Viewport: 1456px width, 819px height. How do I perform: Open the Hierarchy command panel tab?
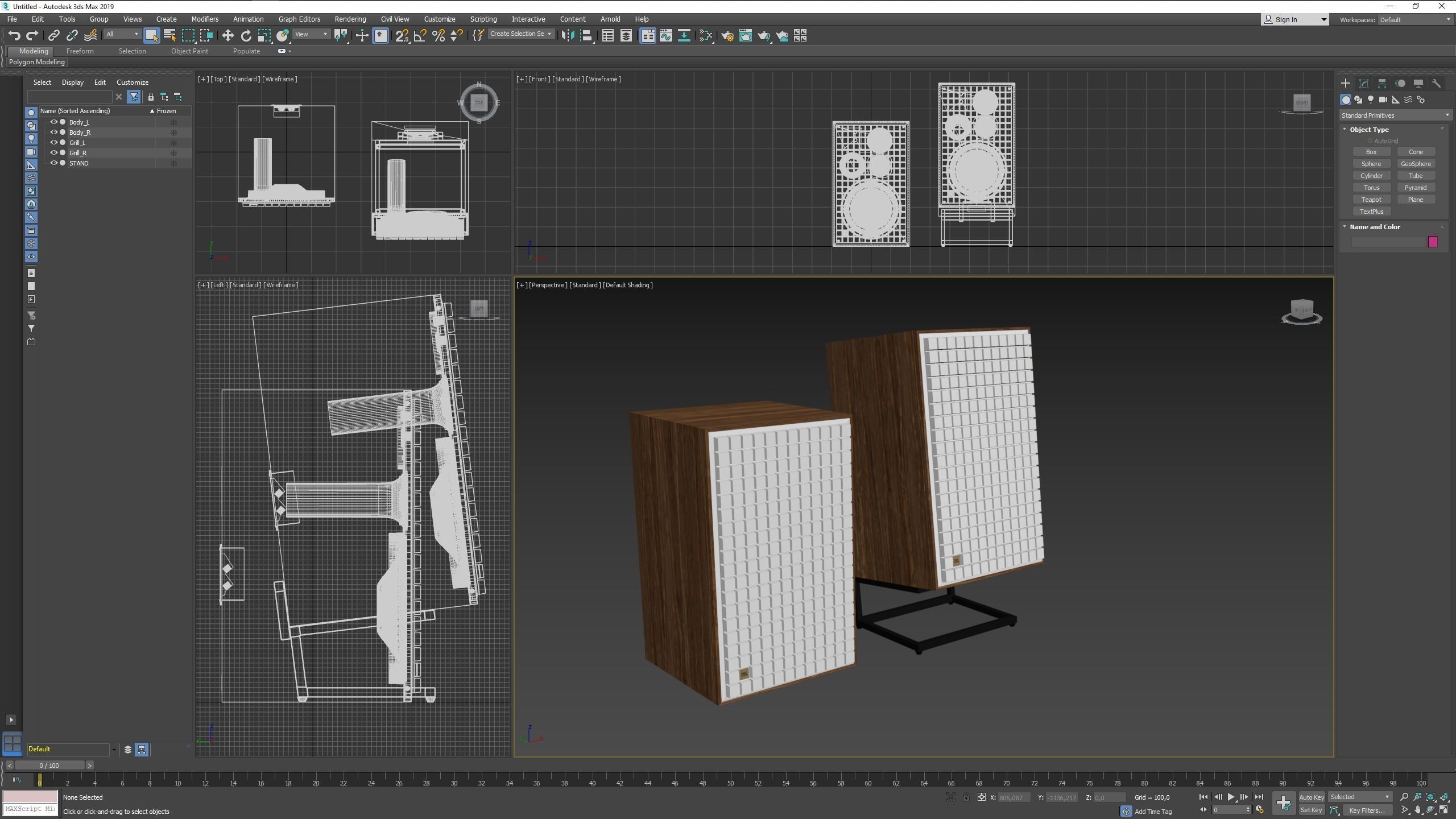point(1382,84)
